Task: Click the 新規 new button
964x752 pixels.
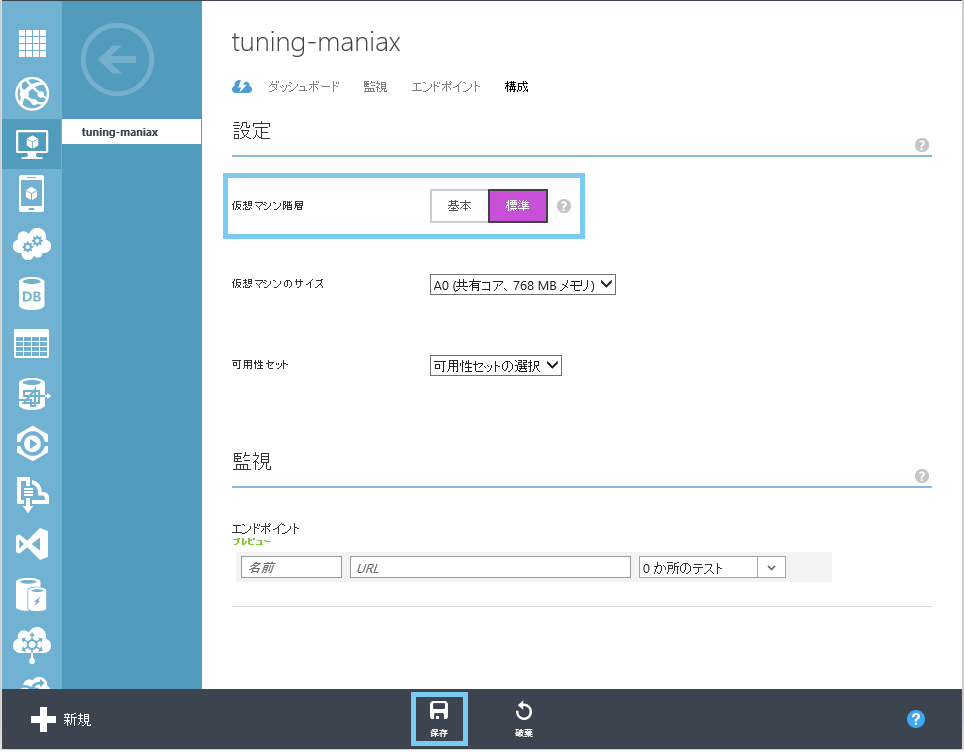Action: click(x=61, y=719)
